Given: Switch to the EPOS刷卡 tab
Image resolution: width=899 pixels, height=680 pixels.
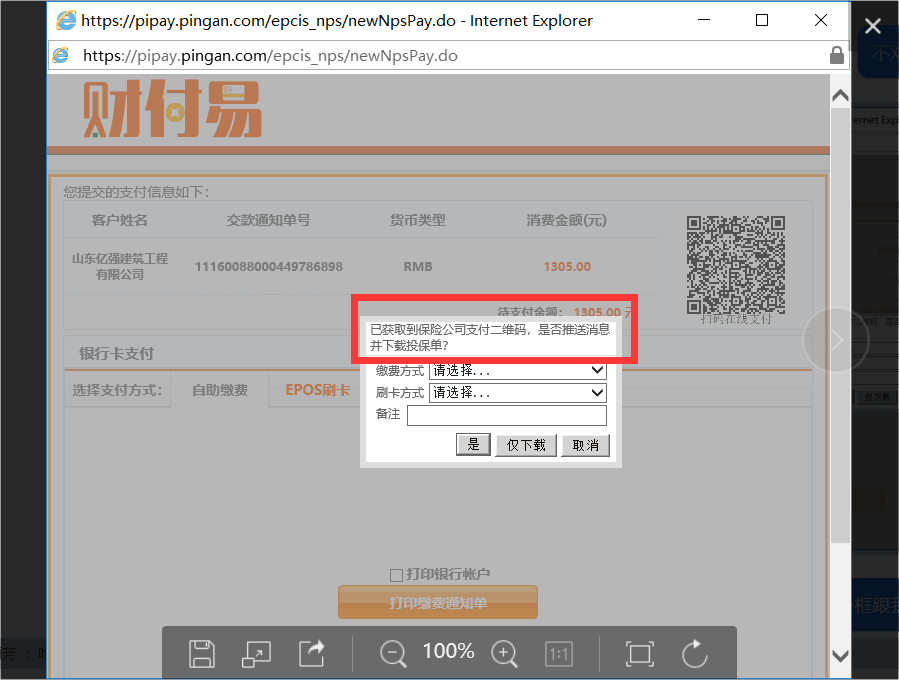Looking at the screenshot, I should [318, 390].
